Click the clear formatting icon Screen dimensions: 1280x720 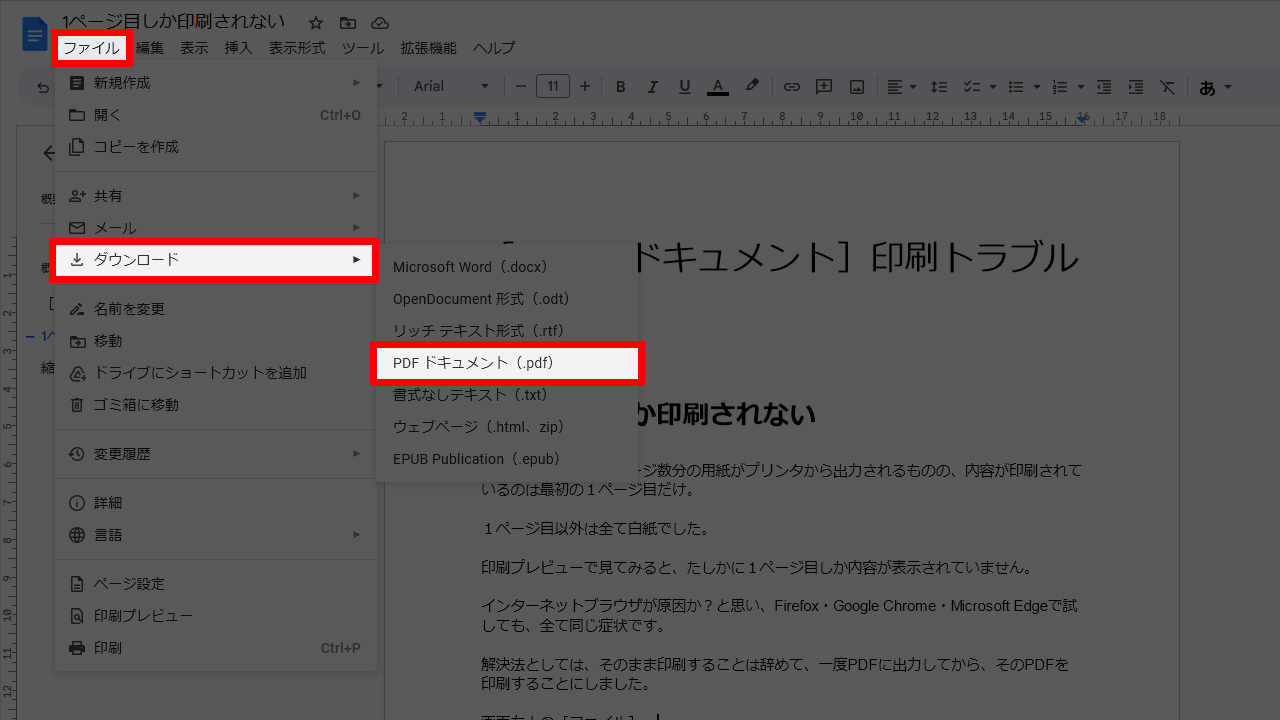point(1167,87)
